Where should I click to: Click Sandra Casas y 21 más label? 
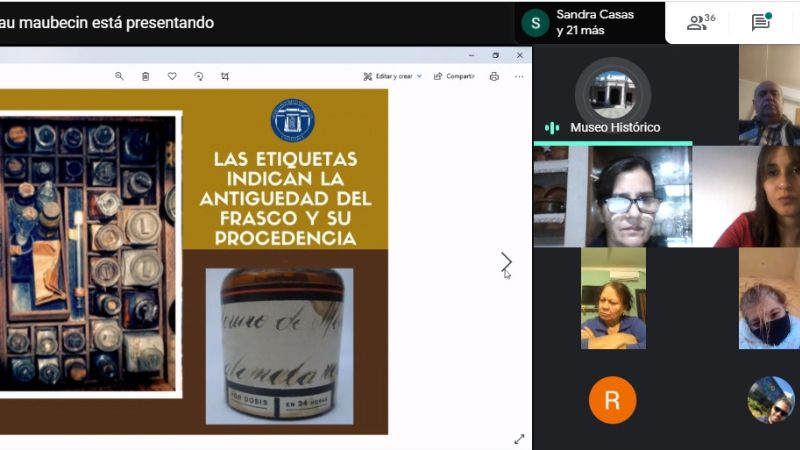click(595, 22)
